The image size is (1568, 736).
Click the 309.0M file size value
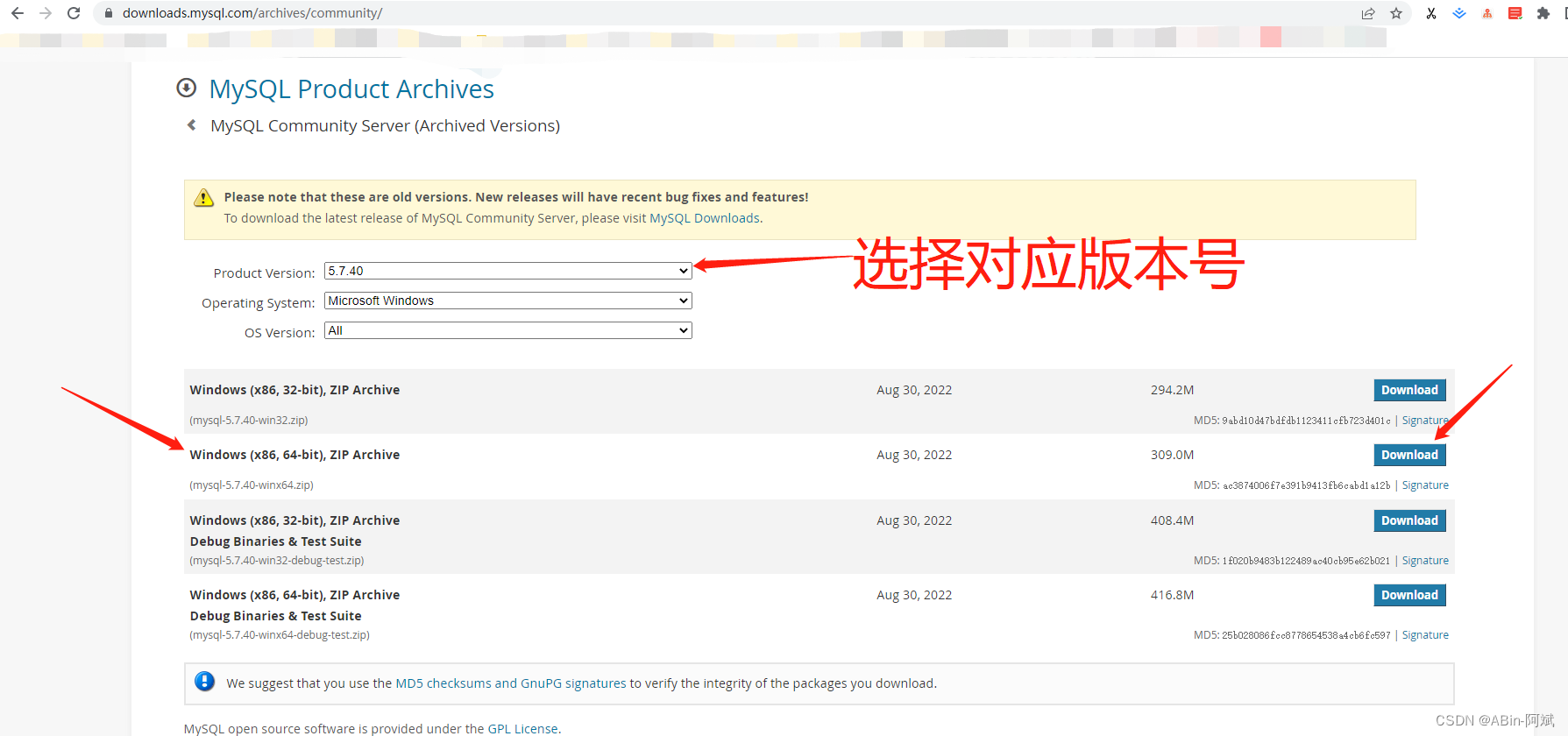point(1172,455)
